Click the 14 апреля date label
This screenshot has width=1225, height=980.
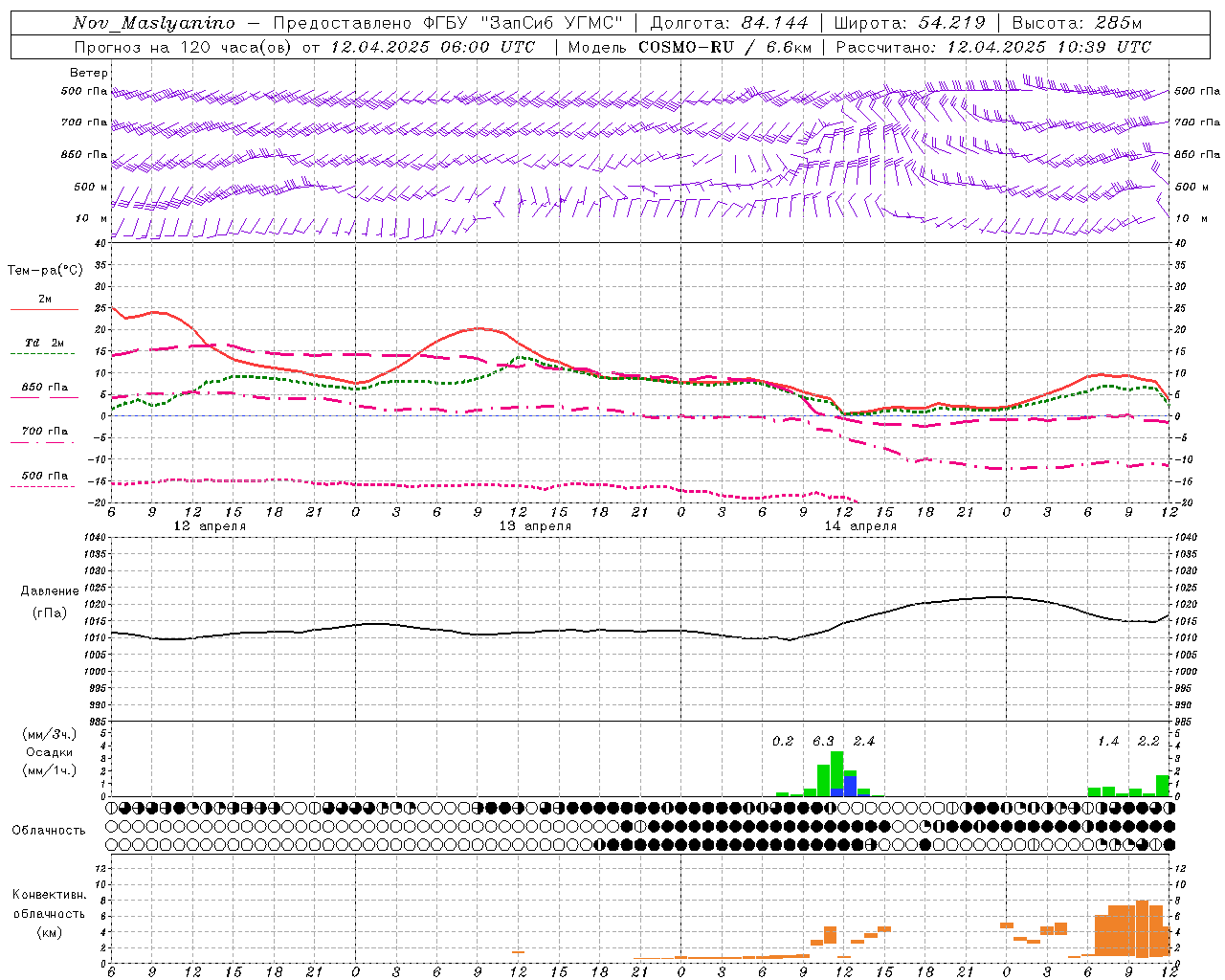[x=860, y=526]
